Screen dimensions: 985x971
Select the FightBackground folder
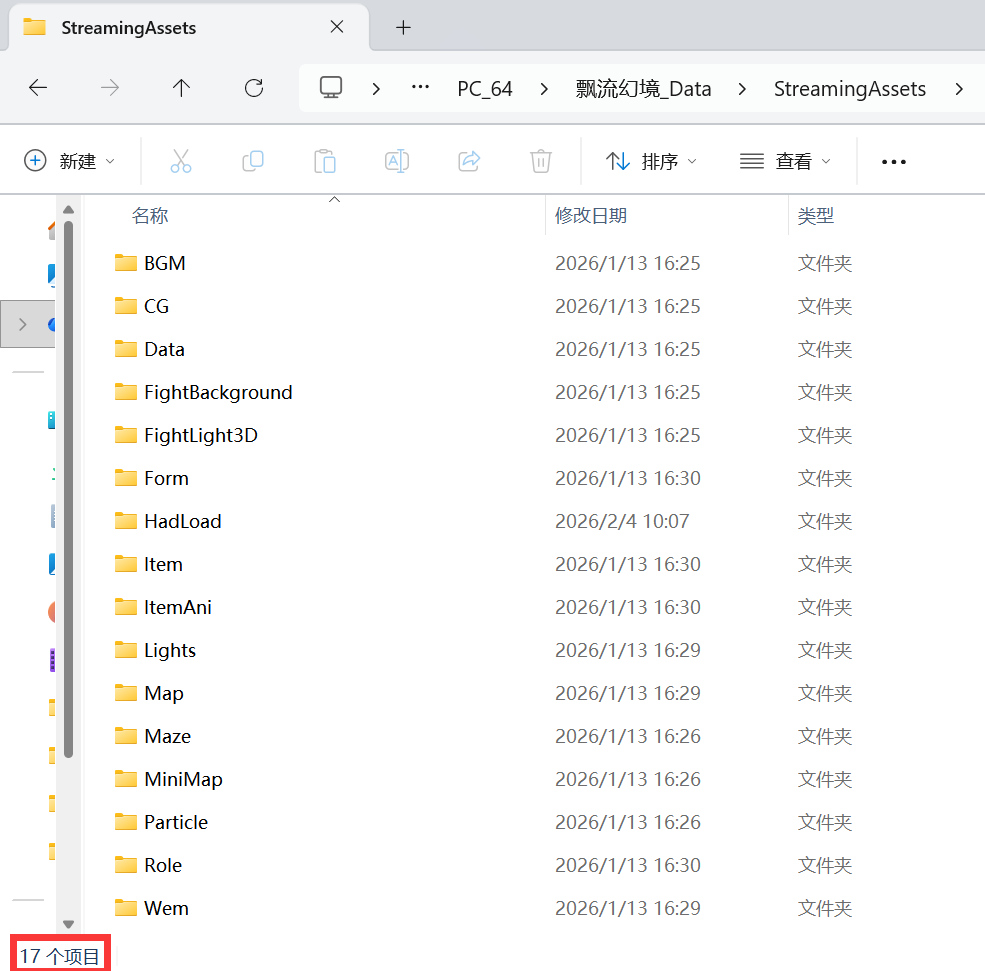pyautogui.click(x=218, y=392)
